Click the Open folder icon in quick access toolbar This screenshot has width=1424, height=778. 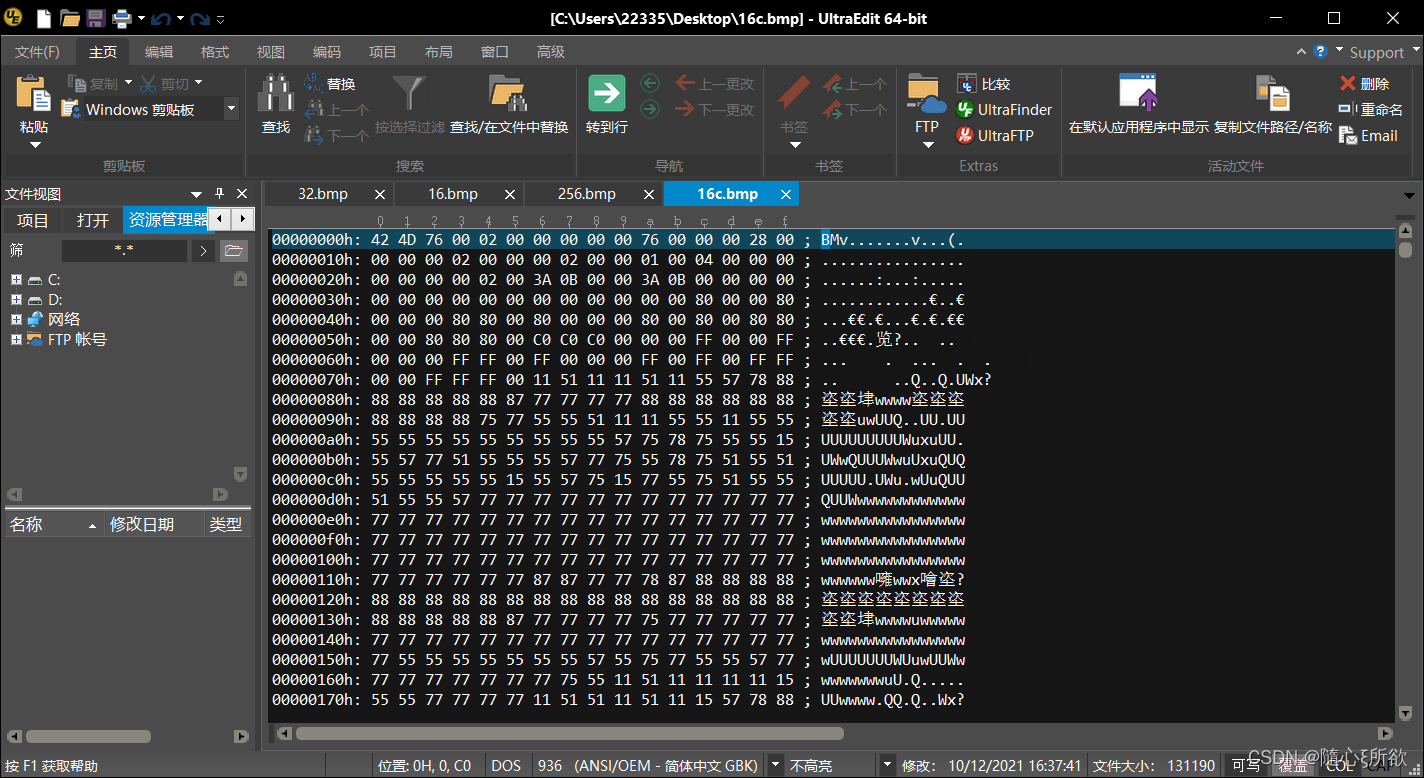tap(70, 18)
